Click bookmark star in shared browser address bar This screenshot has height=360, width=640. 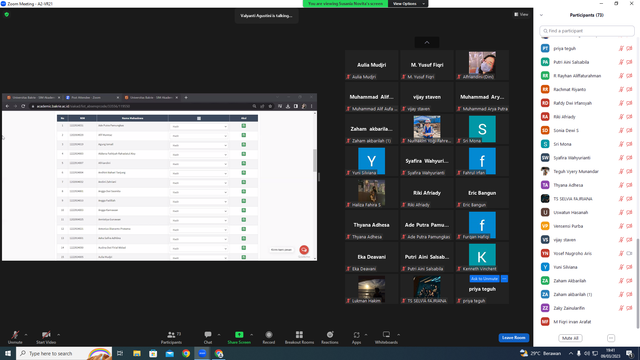270,106
